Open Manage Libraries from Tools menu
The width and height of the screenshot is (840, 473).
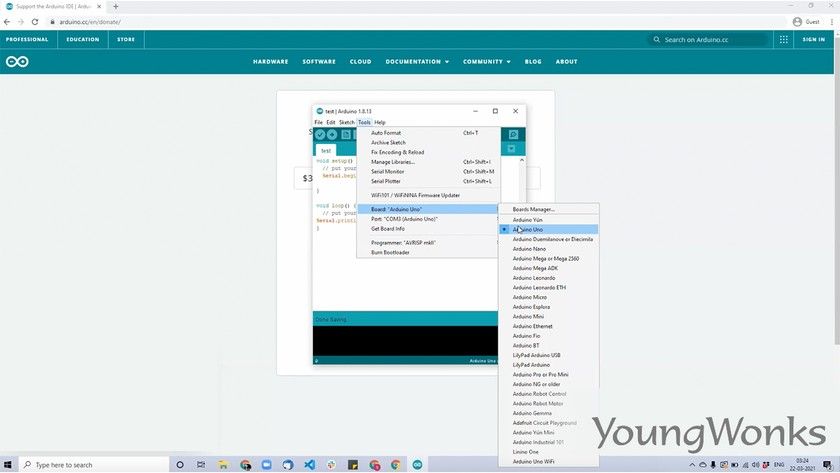tap(428, 162)
